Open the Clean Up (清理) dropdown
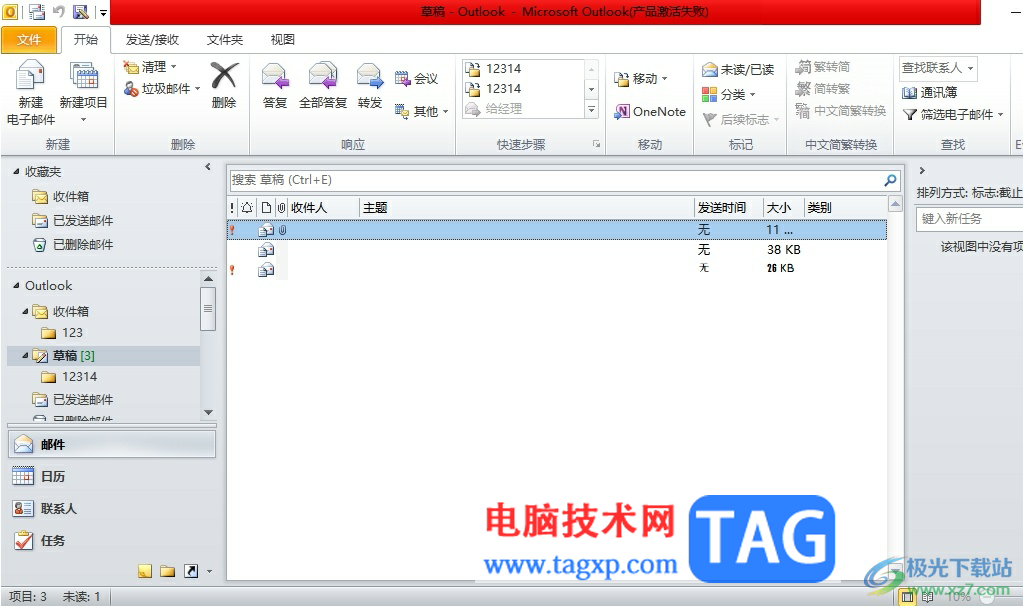The image size is (1023, 606). pyautogui.click(x=151, y=67)
